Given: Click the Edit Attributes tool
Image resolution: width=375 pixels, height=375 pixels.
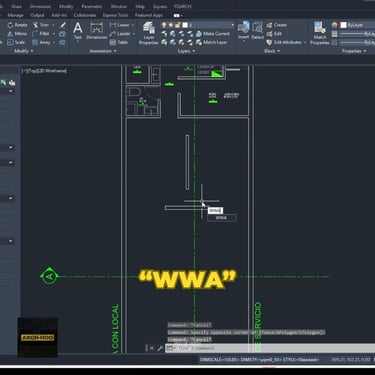Looking at the screenshot, I should 284,42.
